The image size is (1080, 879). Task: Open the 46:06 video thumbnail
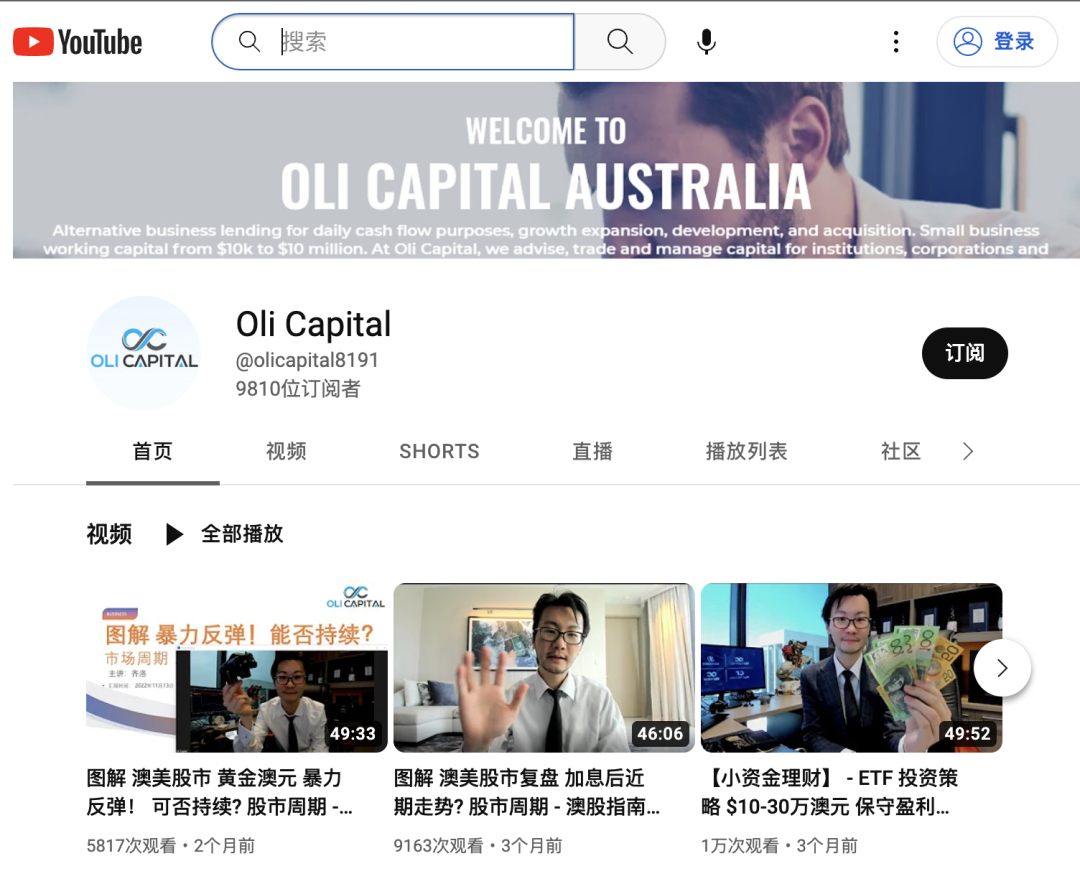[543, 668]
